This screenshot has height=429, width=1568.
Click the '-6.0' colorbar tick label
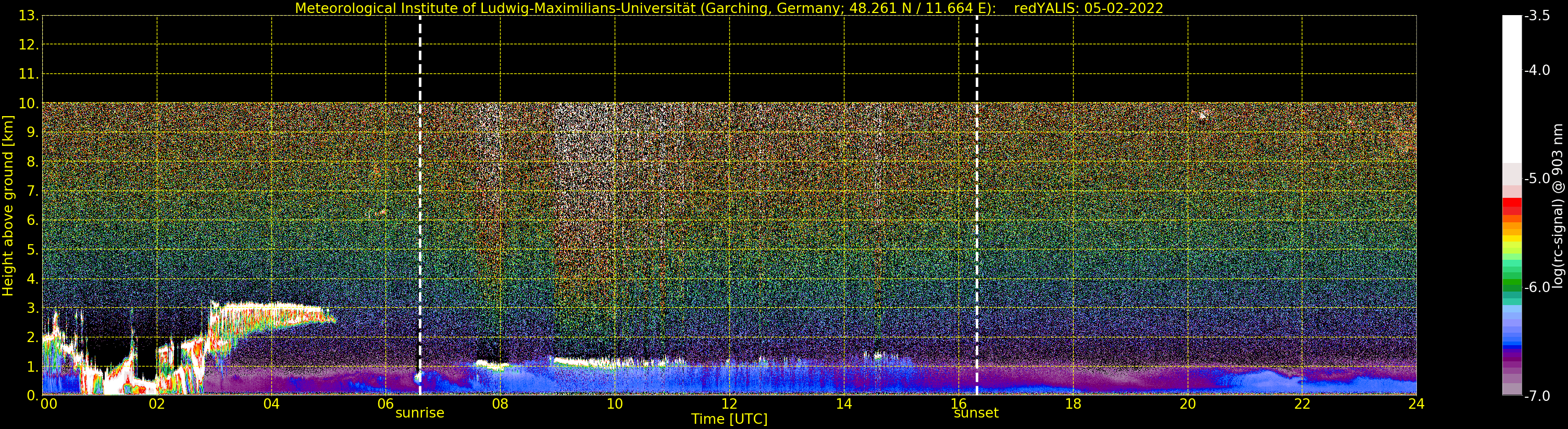1537,287
